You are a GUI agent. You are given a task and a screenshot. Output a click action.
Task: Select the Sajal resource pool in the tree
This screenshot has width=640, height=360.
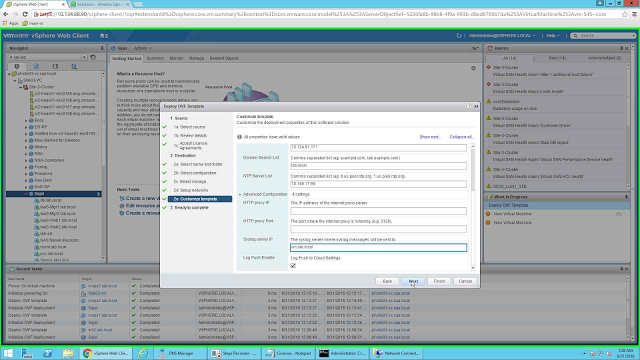point(39,194)
